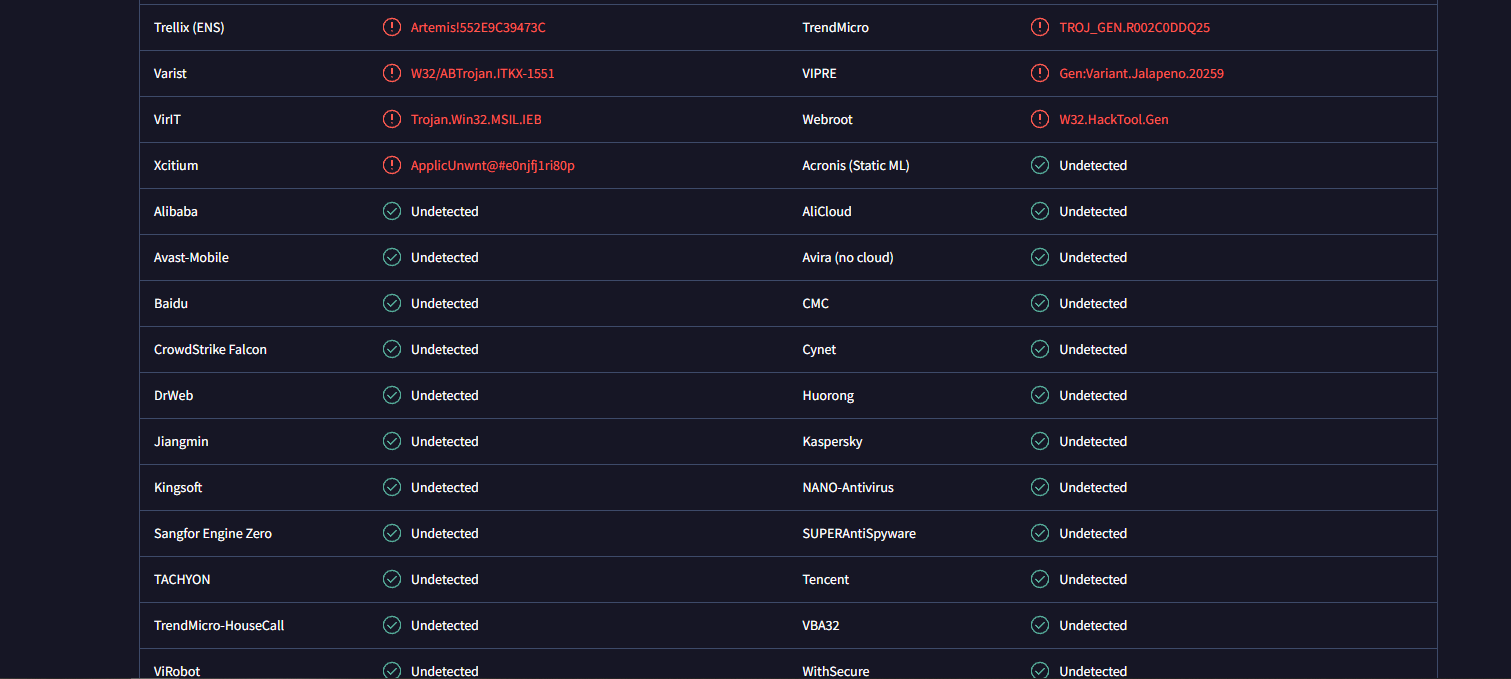Click the CrowdStrike Falcon vendor name

point(210,350)
